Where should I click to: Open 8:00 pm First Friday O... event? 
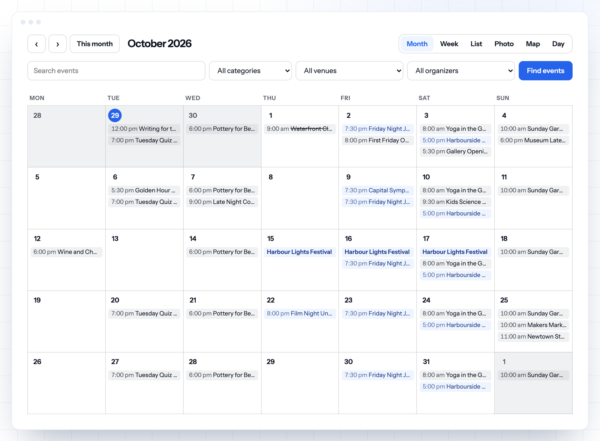377,140
